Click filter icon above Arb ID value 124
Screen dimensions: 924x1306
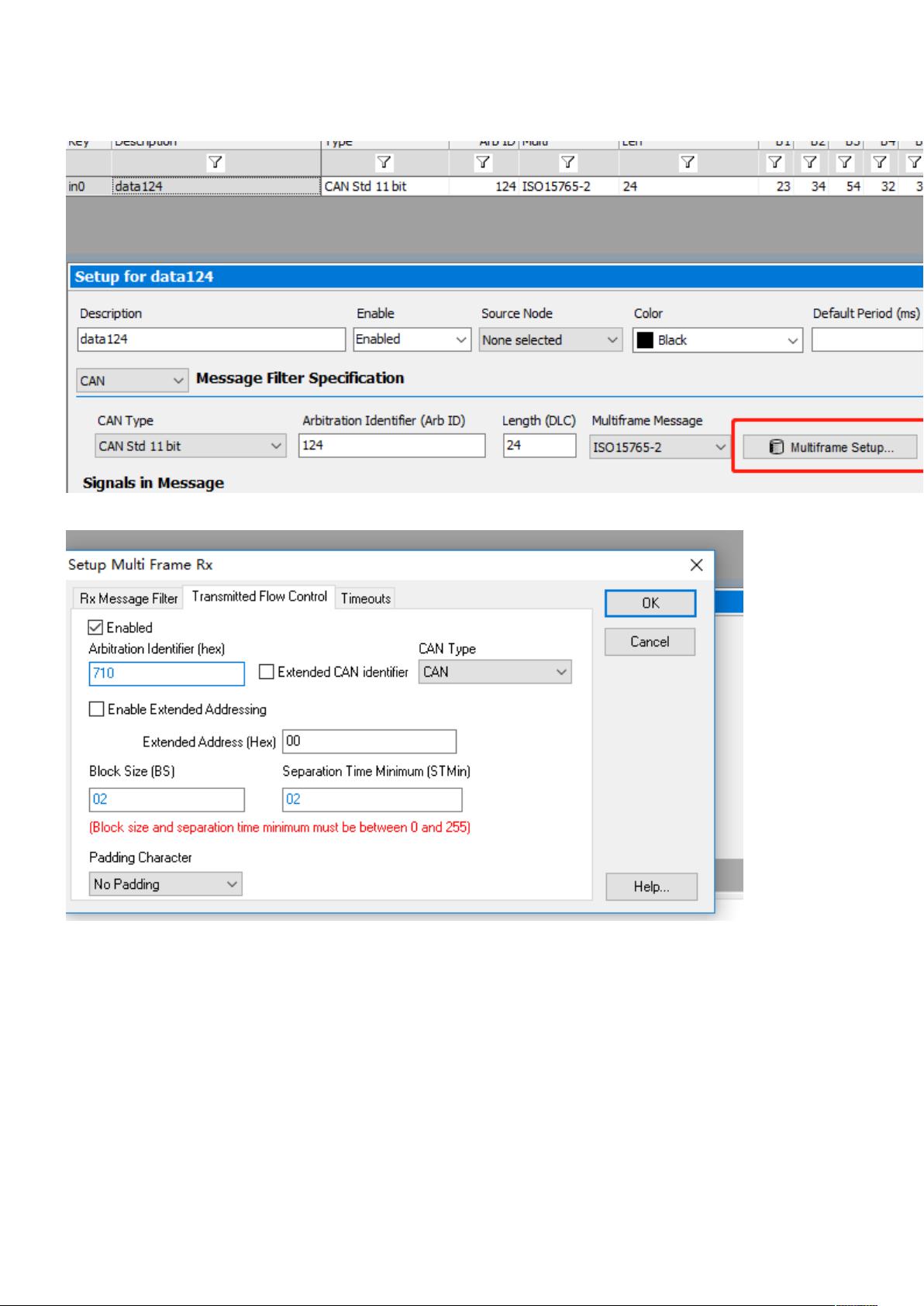pos(483,163)
